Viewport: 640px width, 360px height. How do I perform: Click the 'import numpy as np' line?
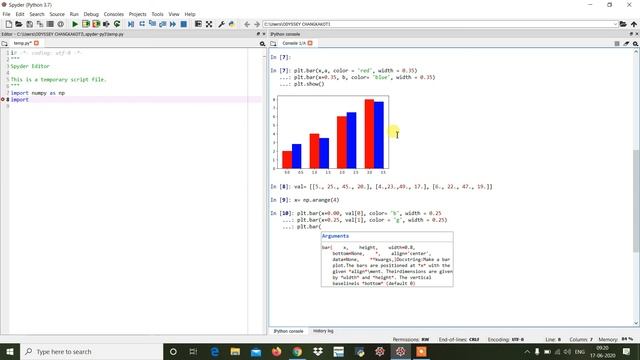38,93
